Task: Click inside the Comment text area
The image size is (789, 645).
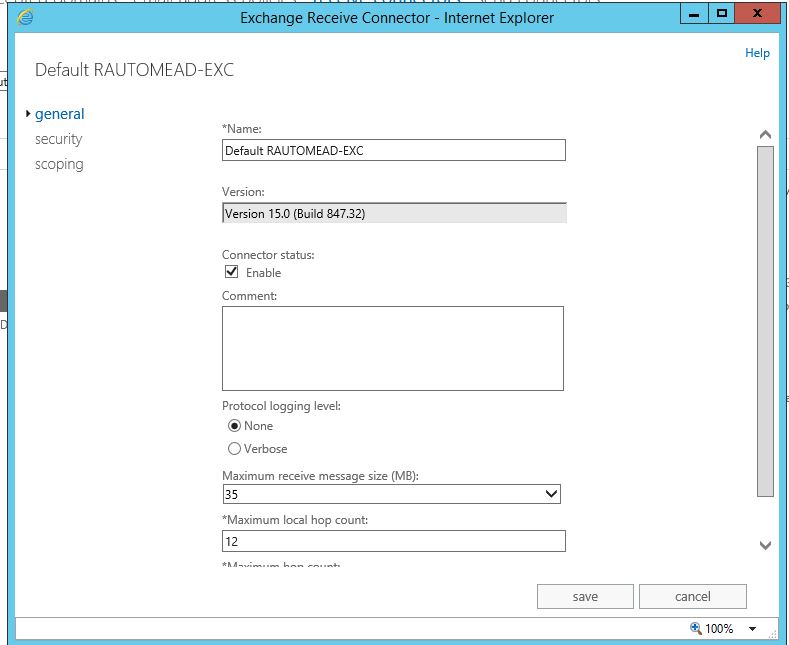Action: [393, 348]
